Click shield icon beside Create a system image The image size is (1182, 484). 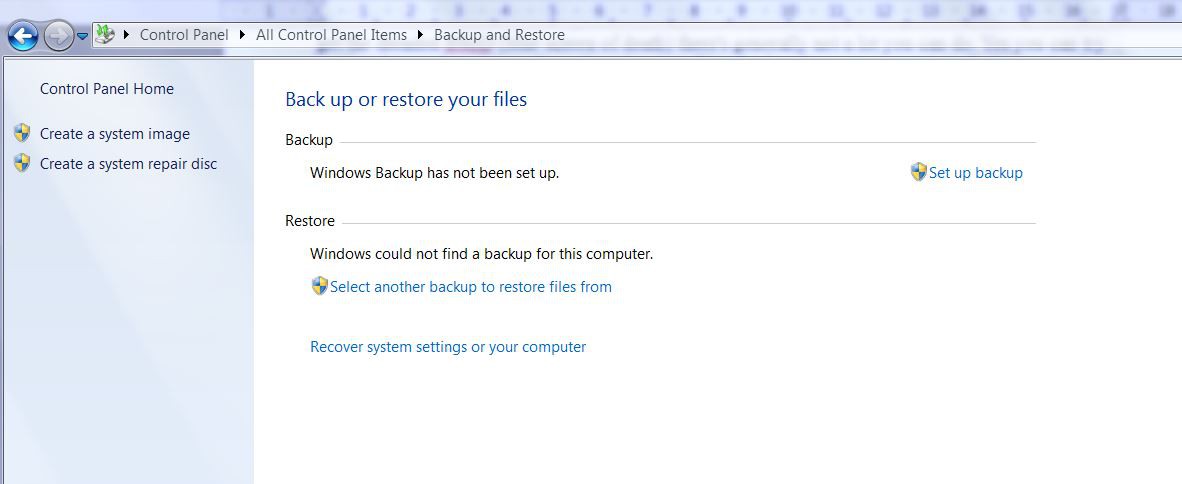22,133
